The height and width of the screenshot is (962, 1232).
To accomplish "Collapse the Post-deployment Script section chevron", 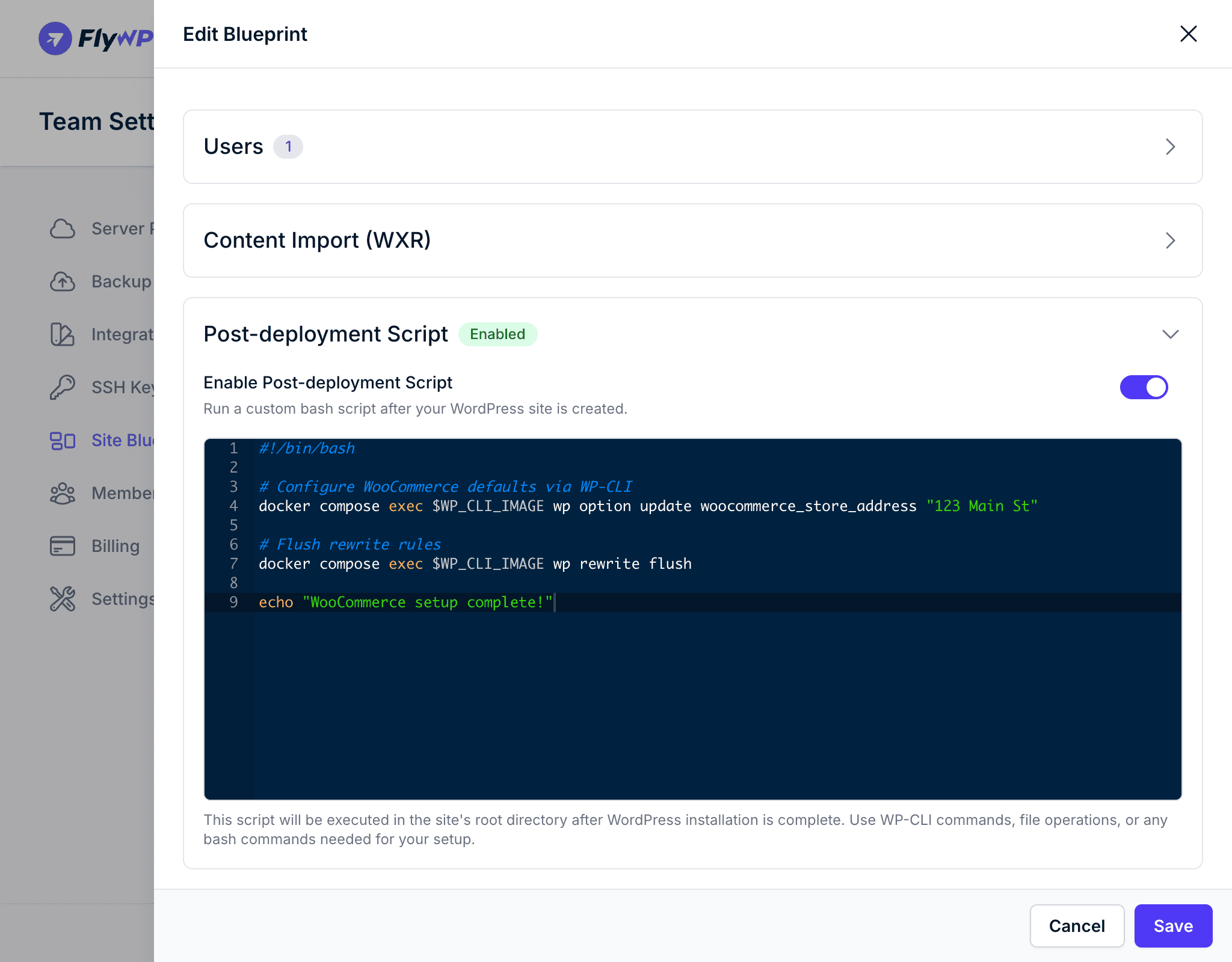I will (1170, 334).
